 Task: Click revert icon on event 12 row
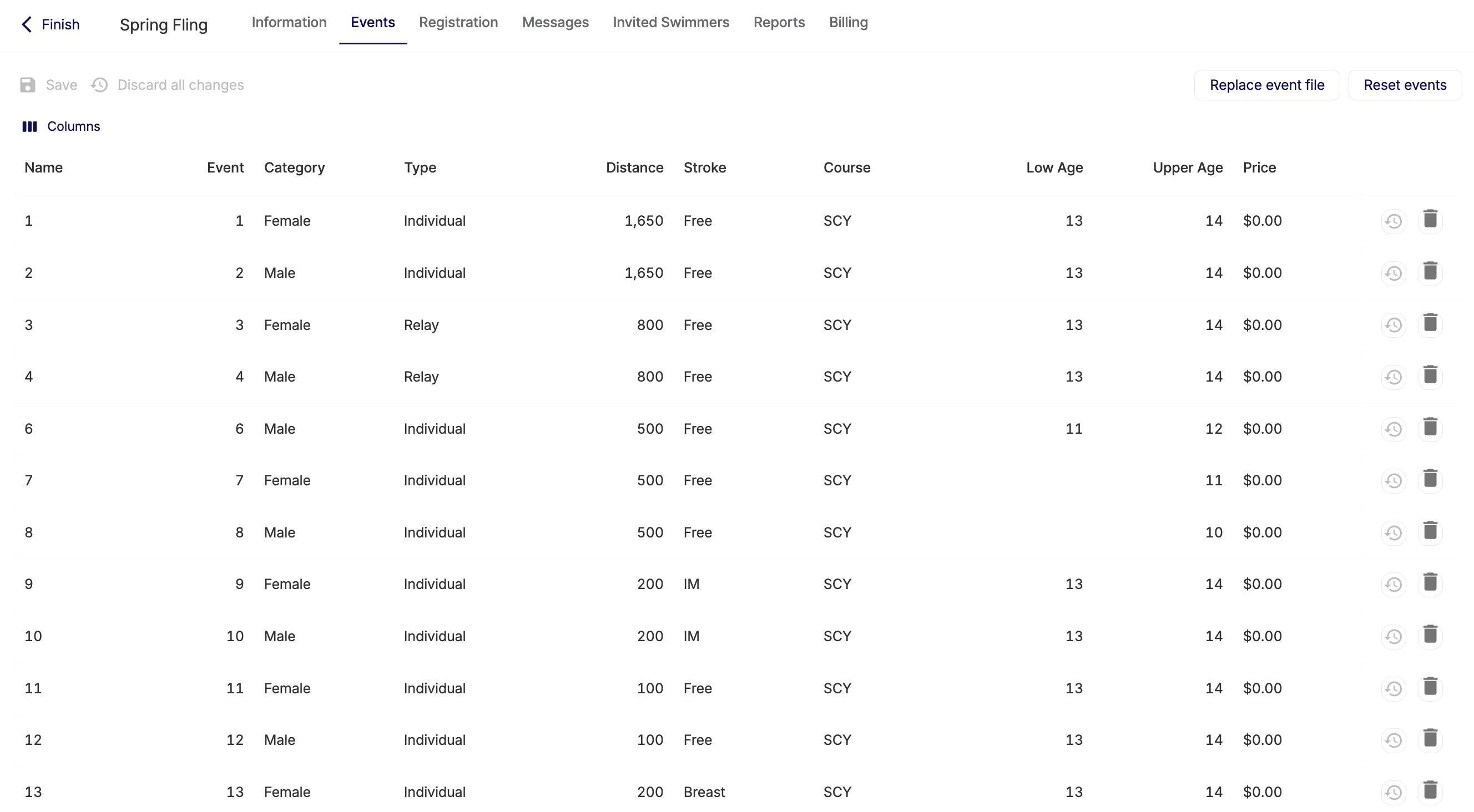[x=1394, y=740]
